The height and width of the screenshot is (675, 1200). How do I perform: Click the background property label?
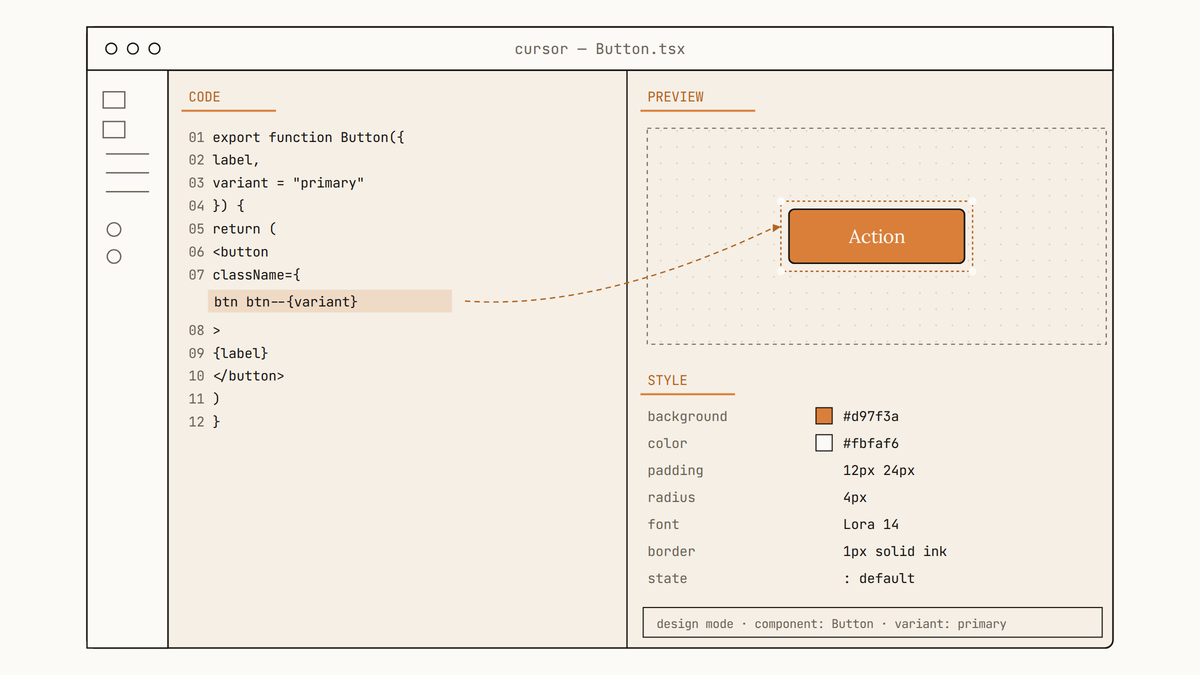pyautogui.click(x=687, y=416)
